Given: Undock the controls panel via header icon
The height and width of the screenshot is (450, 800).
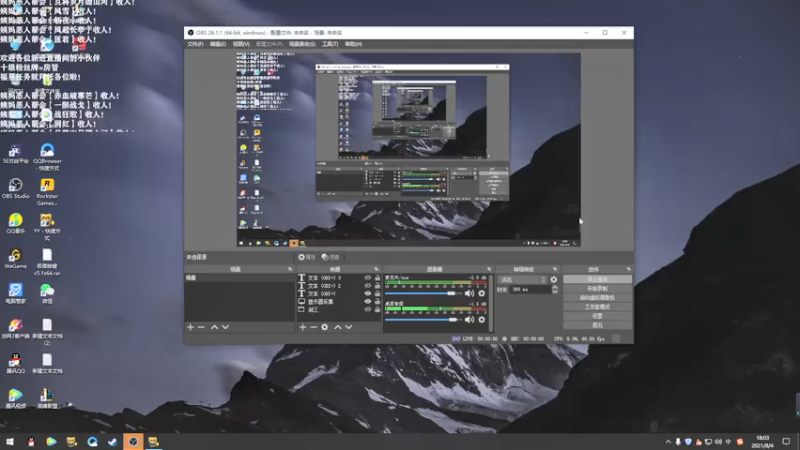Looking at the screenshot, I should (x=629, y=269).
